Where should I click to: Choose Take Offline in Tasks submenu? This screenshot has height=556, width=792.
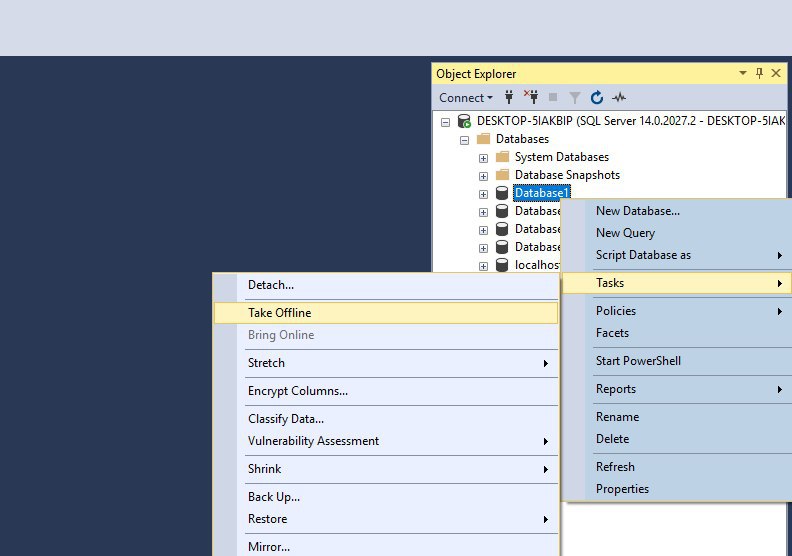386,313
